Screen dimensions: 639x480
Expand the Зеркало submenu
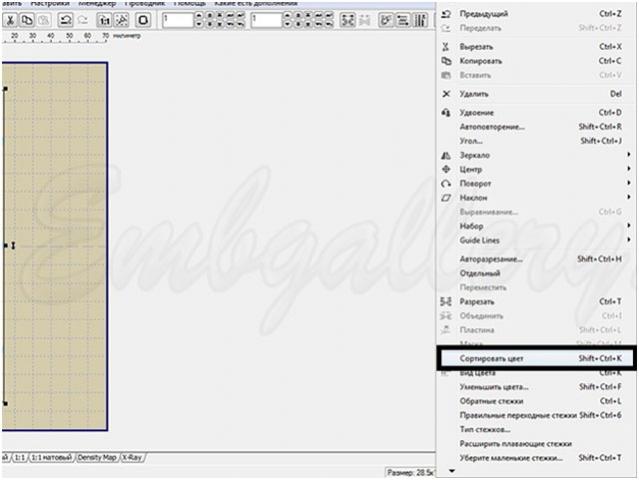(536, 155)
